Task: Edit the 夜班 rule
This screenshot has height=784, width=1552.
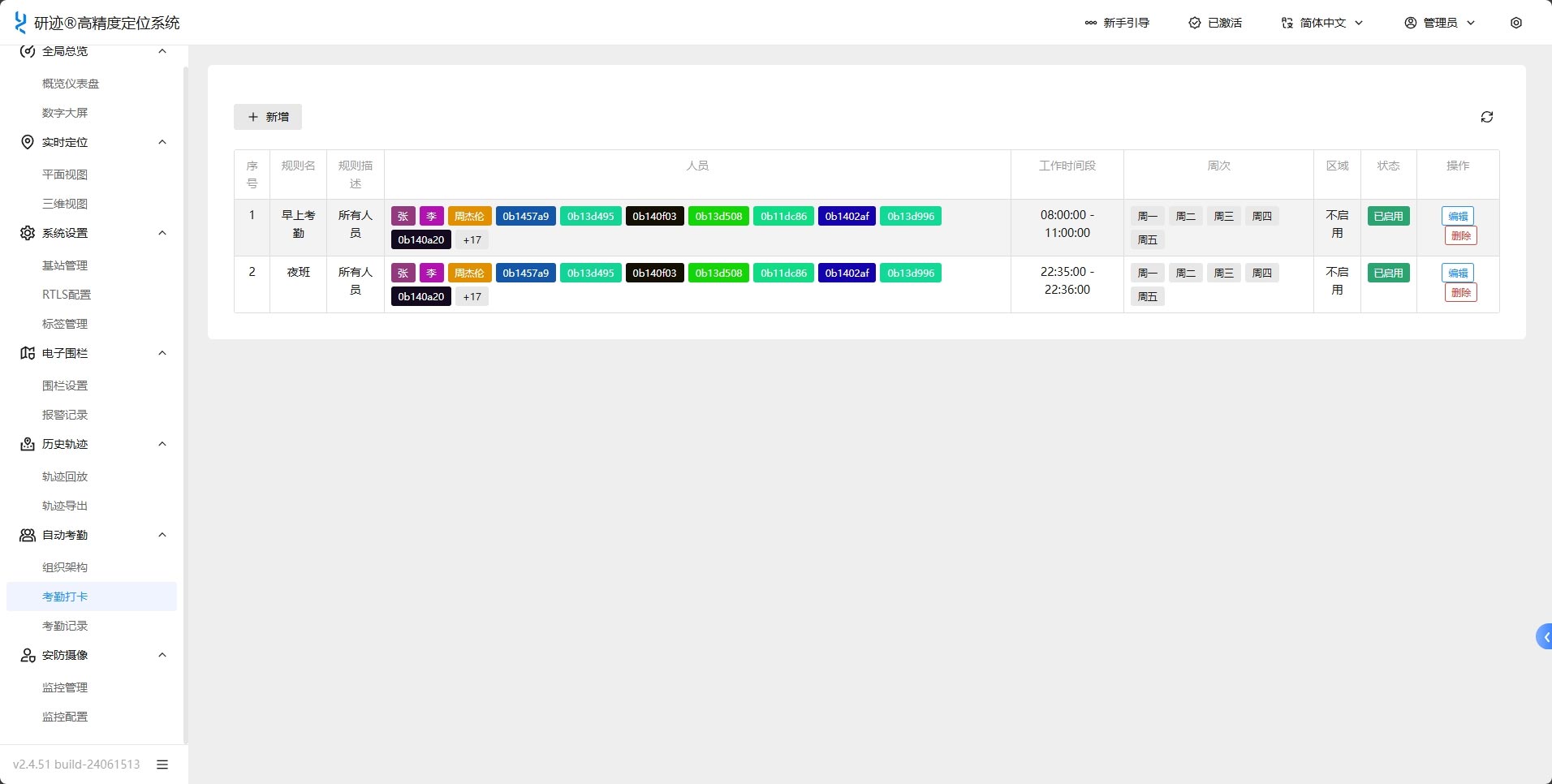Action: click(1458, 273)
